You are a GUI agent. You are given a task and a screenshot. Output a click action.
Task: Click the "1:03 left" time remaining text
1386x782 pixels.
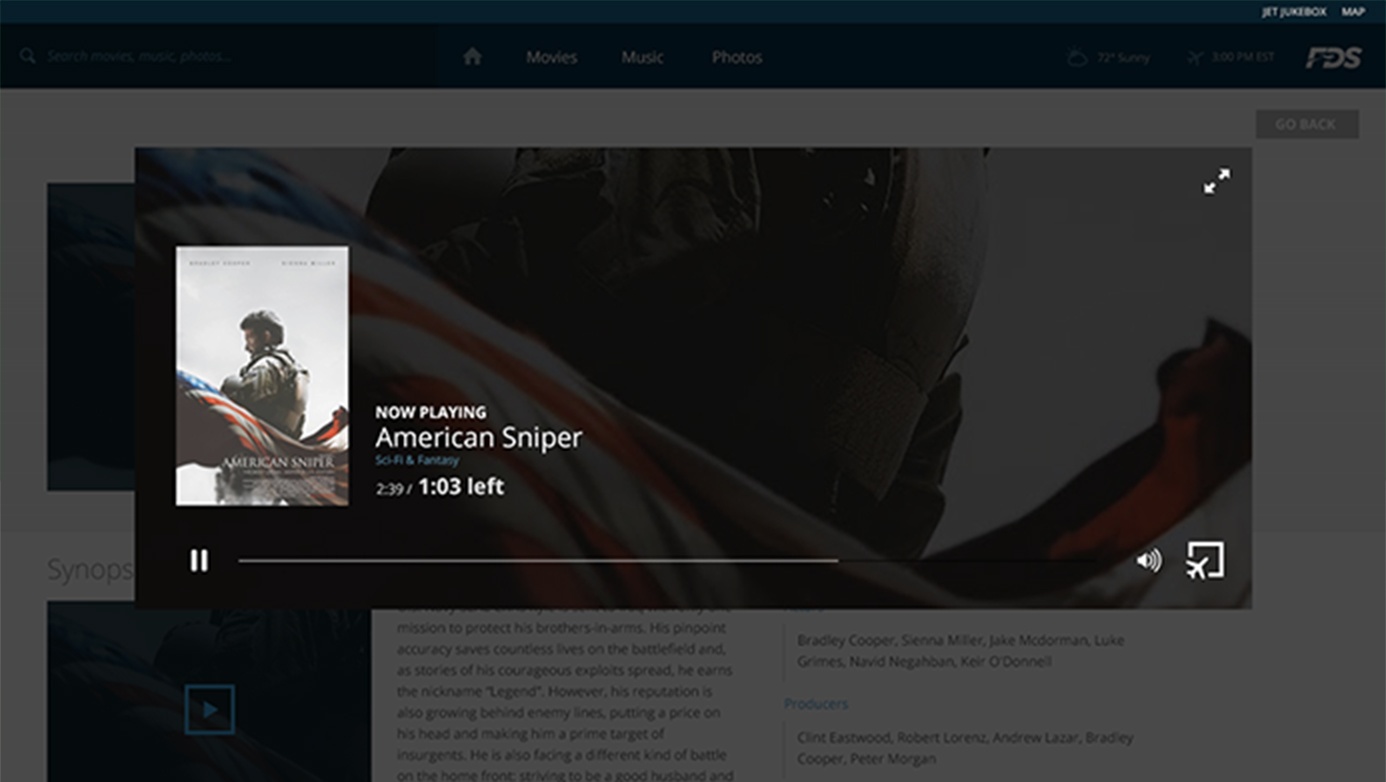pos(461,487)
